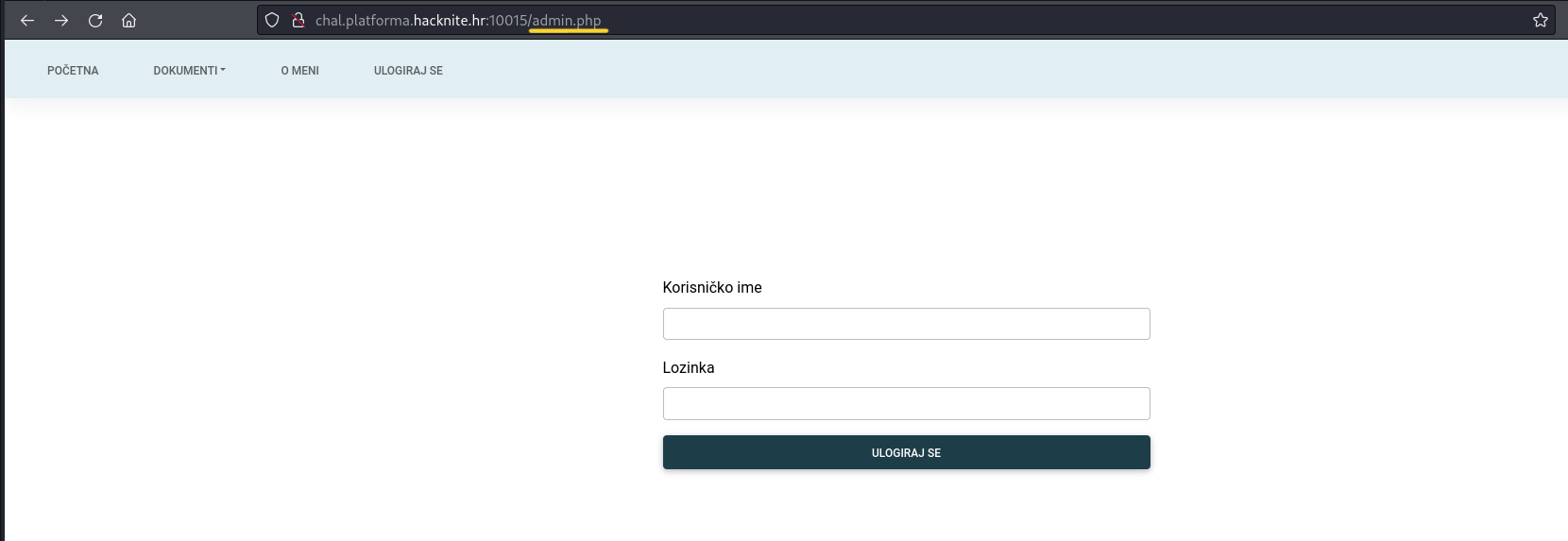Click the URL in the address bar
The width and height of the screenshot is (1568, 541).
458,20
